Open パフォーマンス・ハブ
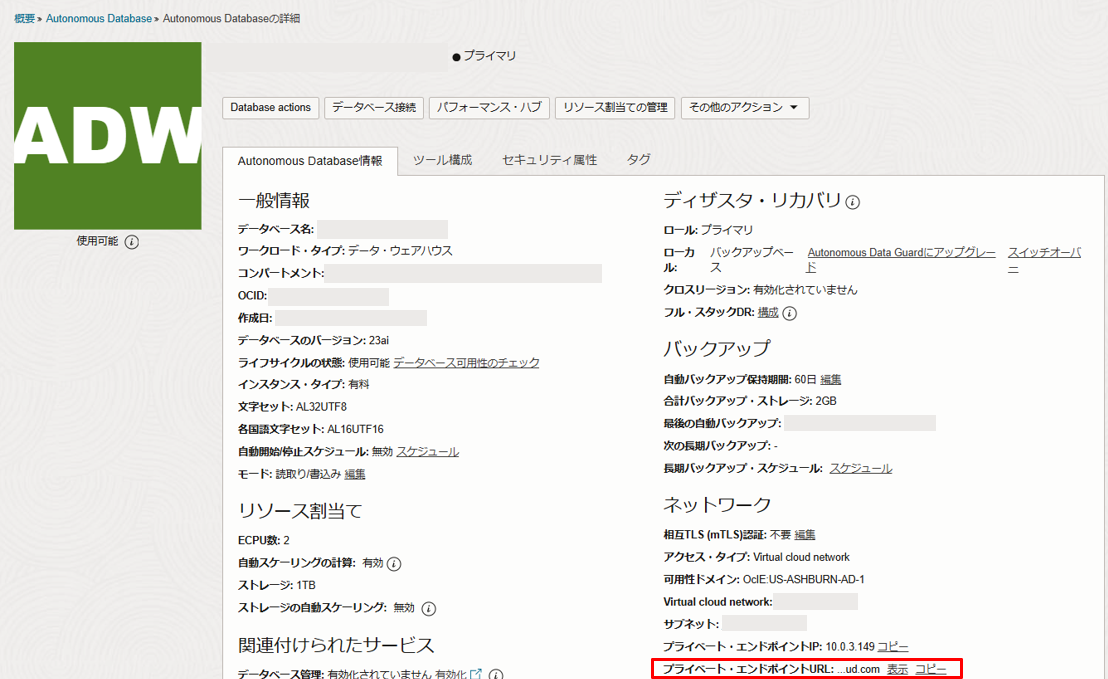 489,107
